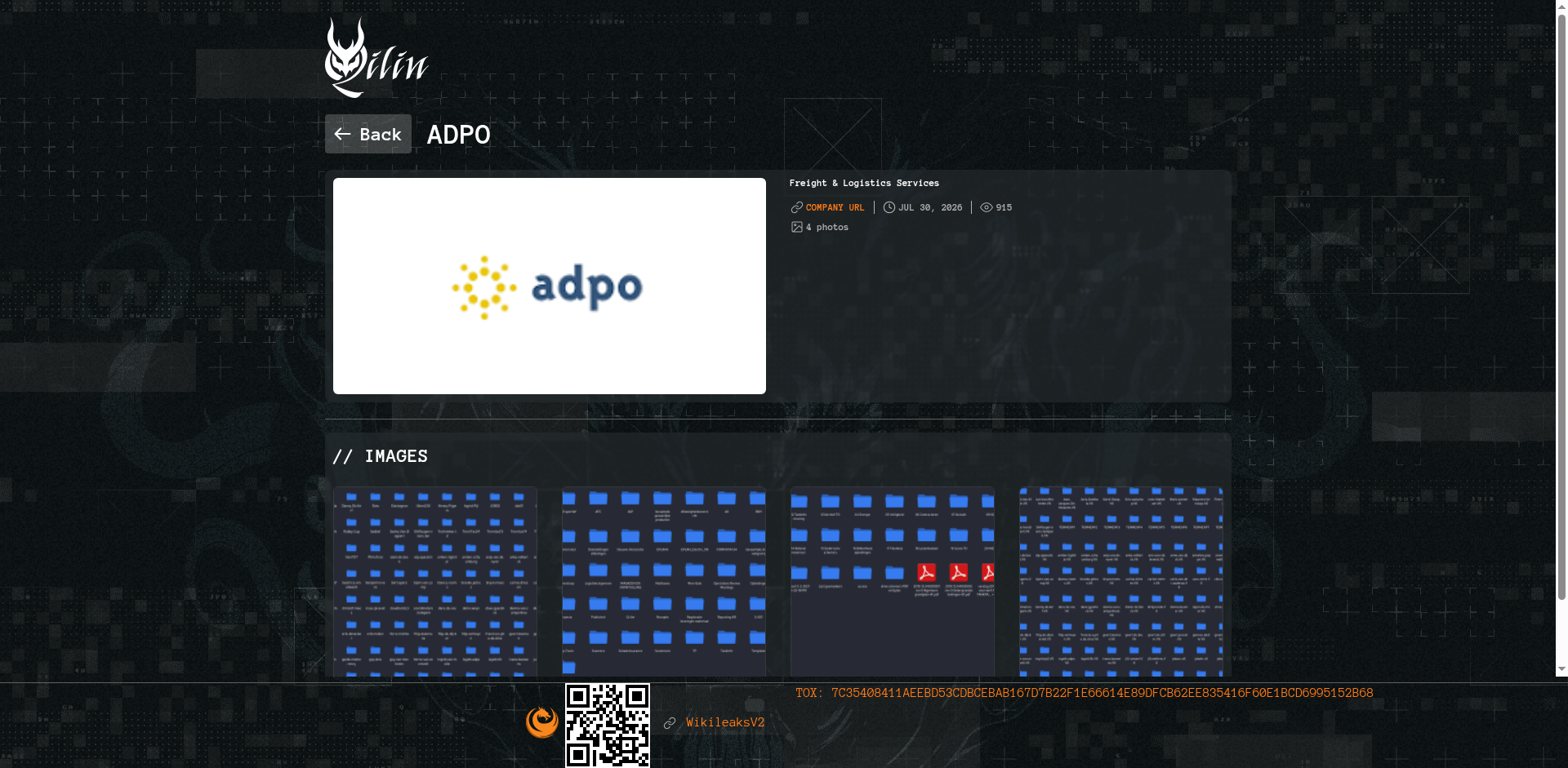Click the clock icon next to the date

[x=889, y=207]
